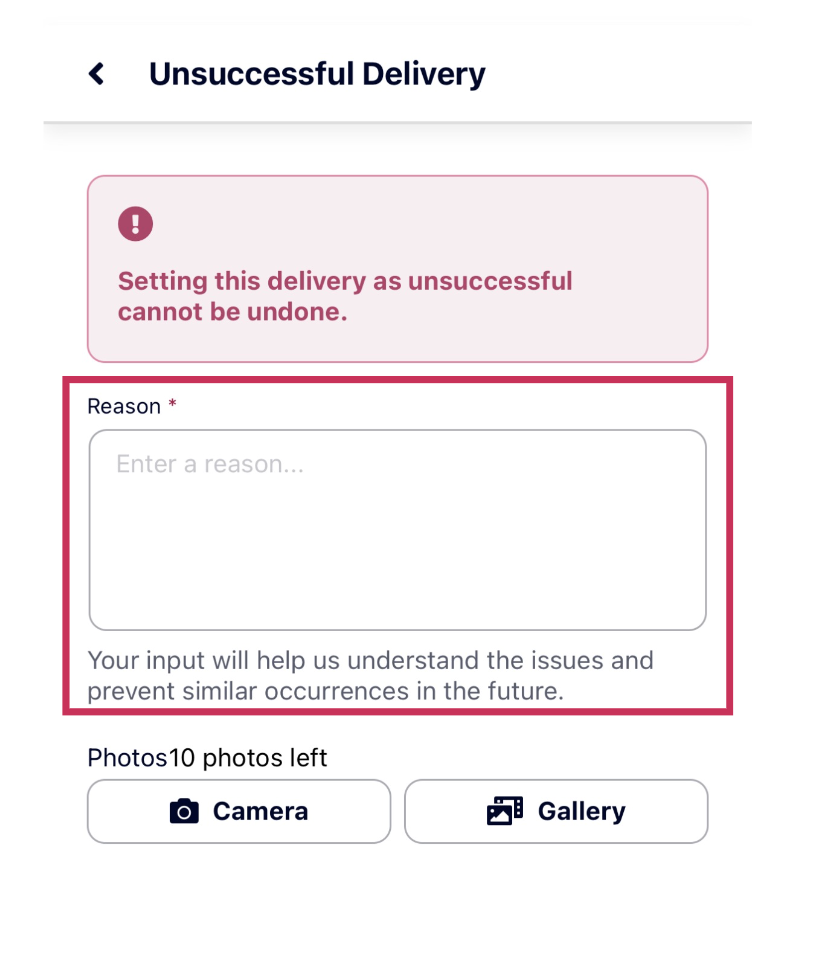Viewport: 814px width, 964px height.
Task: Click the 'cannot be undone' warning message
Action: (x=233, y=312)
